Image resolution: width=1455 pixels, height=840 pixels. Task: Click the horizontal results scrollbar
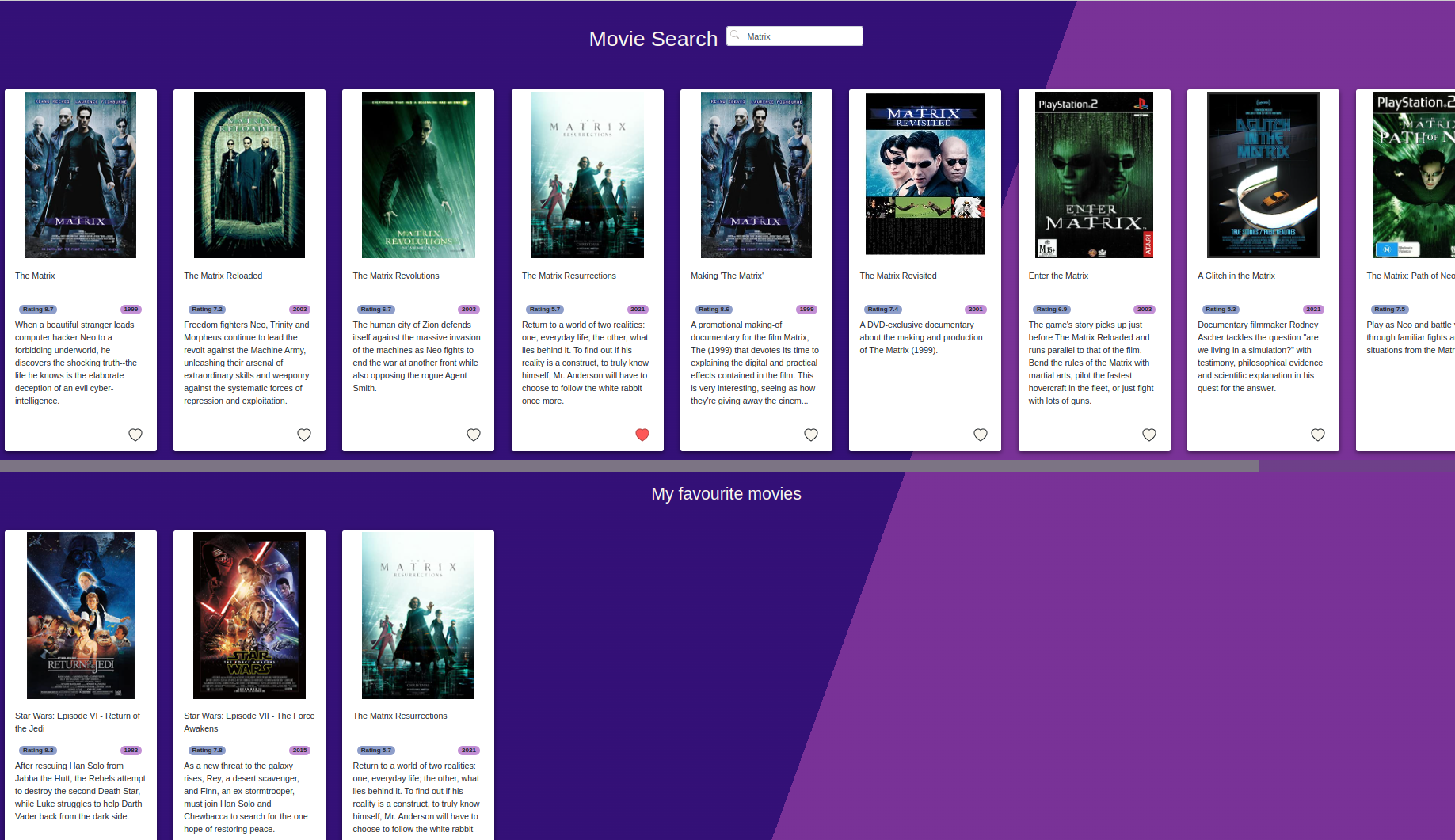[x=629, y=466]
